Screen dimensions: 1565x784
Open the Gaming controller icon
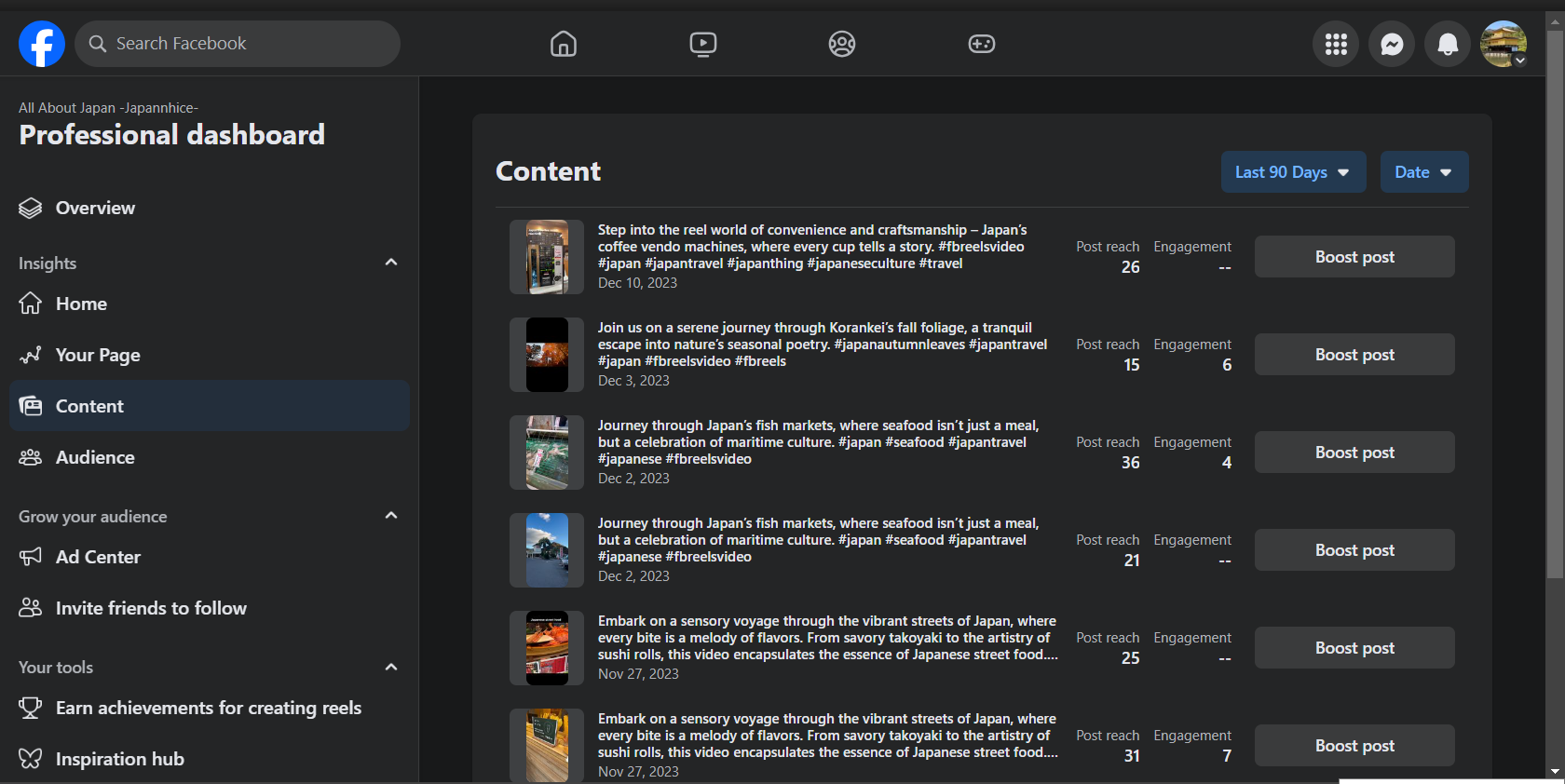click(982, 44)
